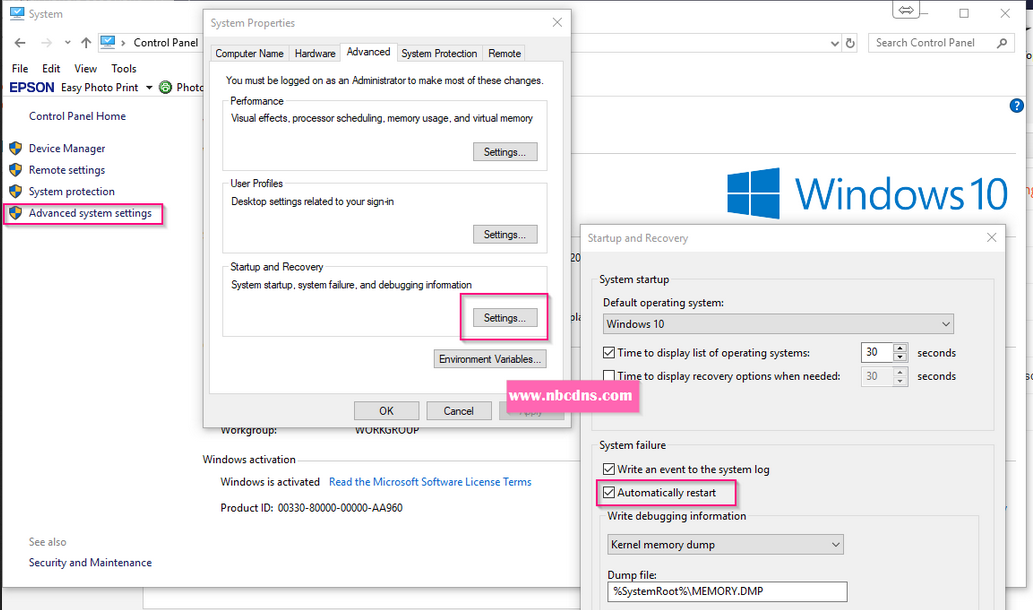
Task: Click the Product ID text
Action: click(x=311, y=508)
